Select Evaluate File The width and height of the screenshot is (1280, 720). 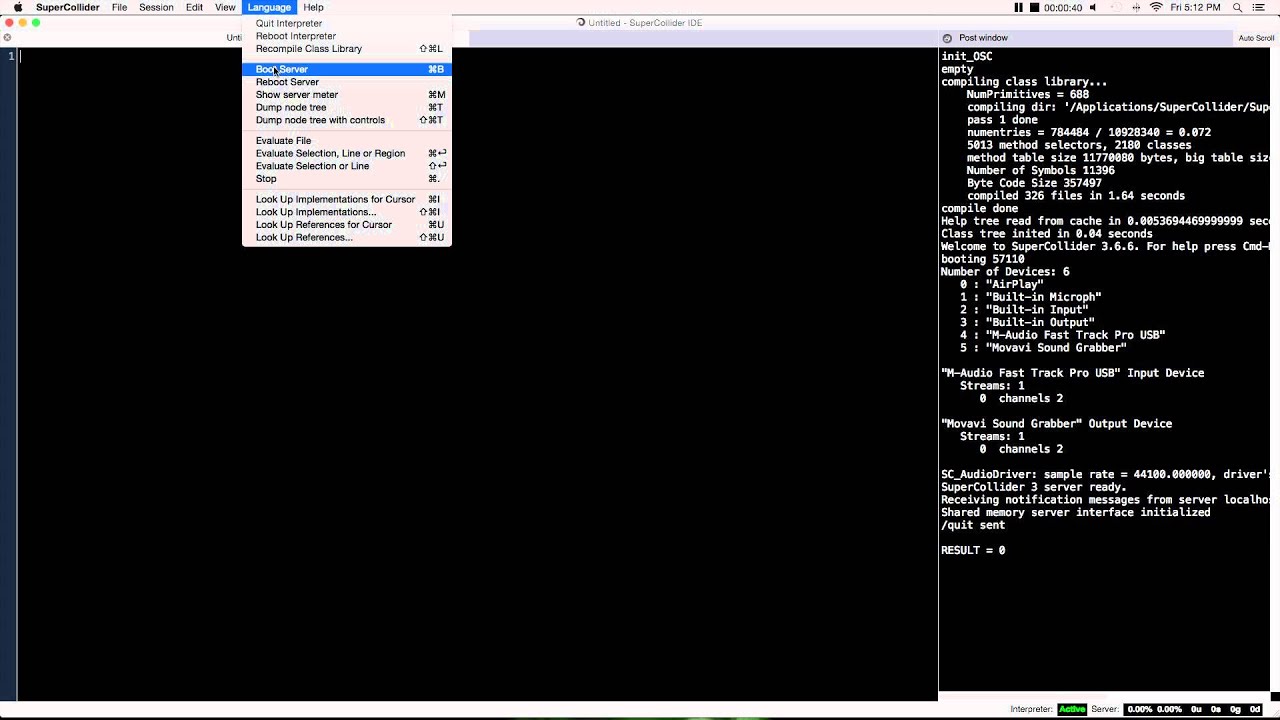(347, 141)
